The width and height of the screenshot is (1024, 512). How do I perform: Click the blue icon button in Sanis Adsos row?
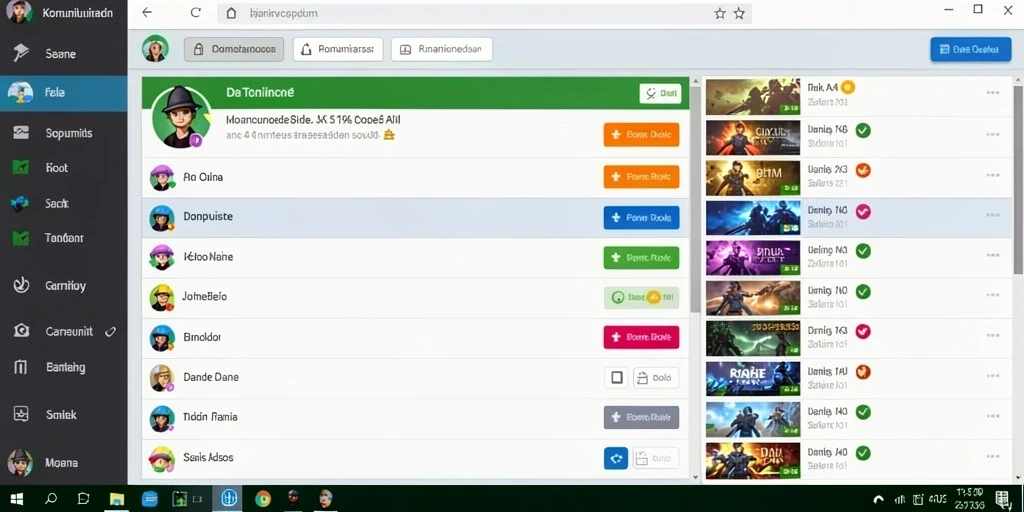point(616,458)
